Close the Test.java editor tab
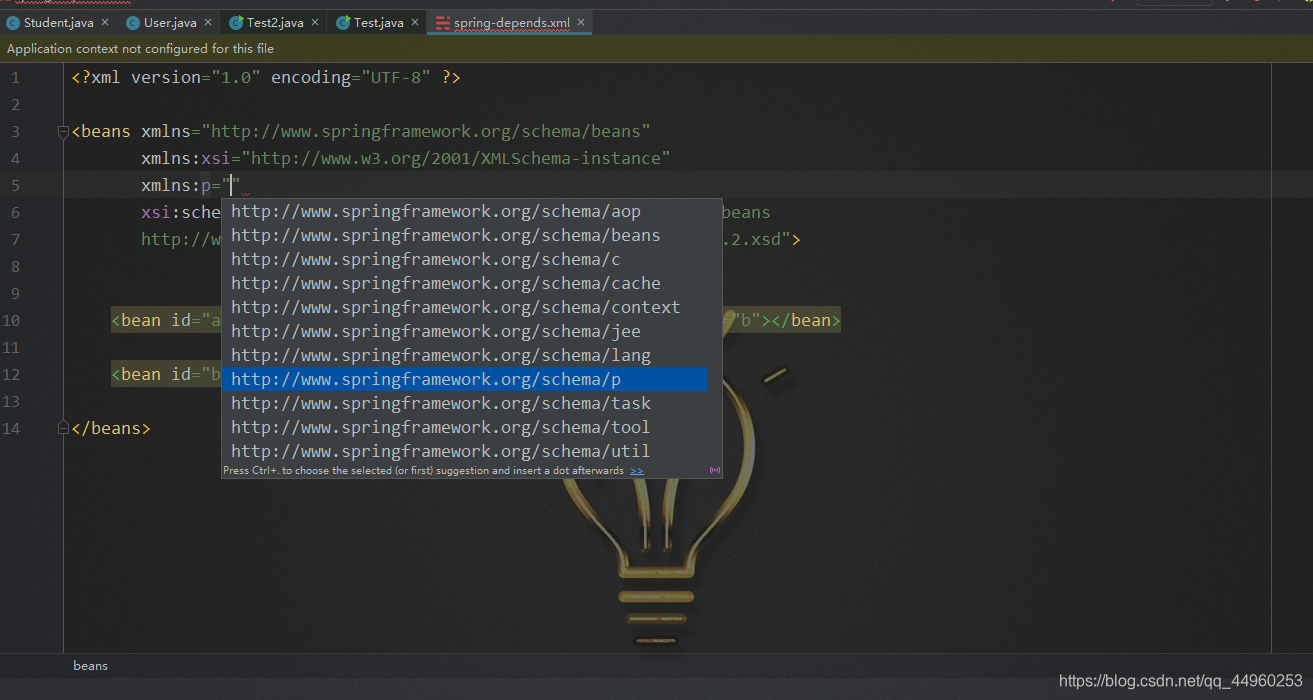The height and width of the screenshot is (700, 1313). 415,22
